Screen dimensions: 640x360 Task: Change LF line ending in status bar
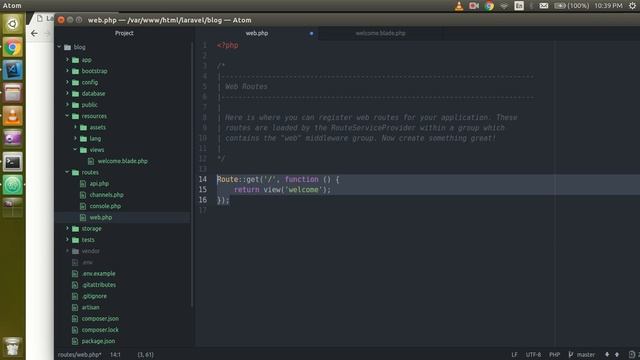[x=514, y=354]
